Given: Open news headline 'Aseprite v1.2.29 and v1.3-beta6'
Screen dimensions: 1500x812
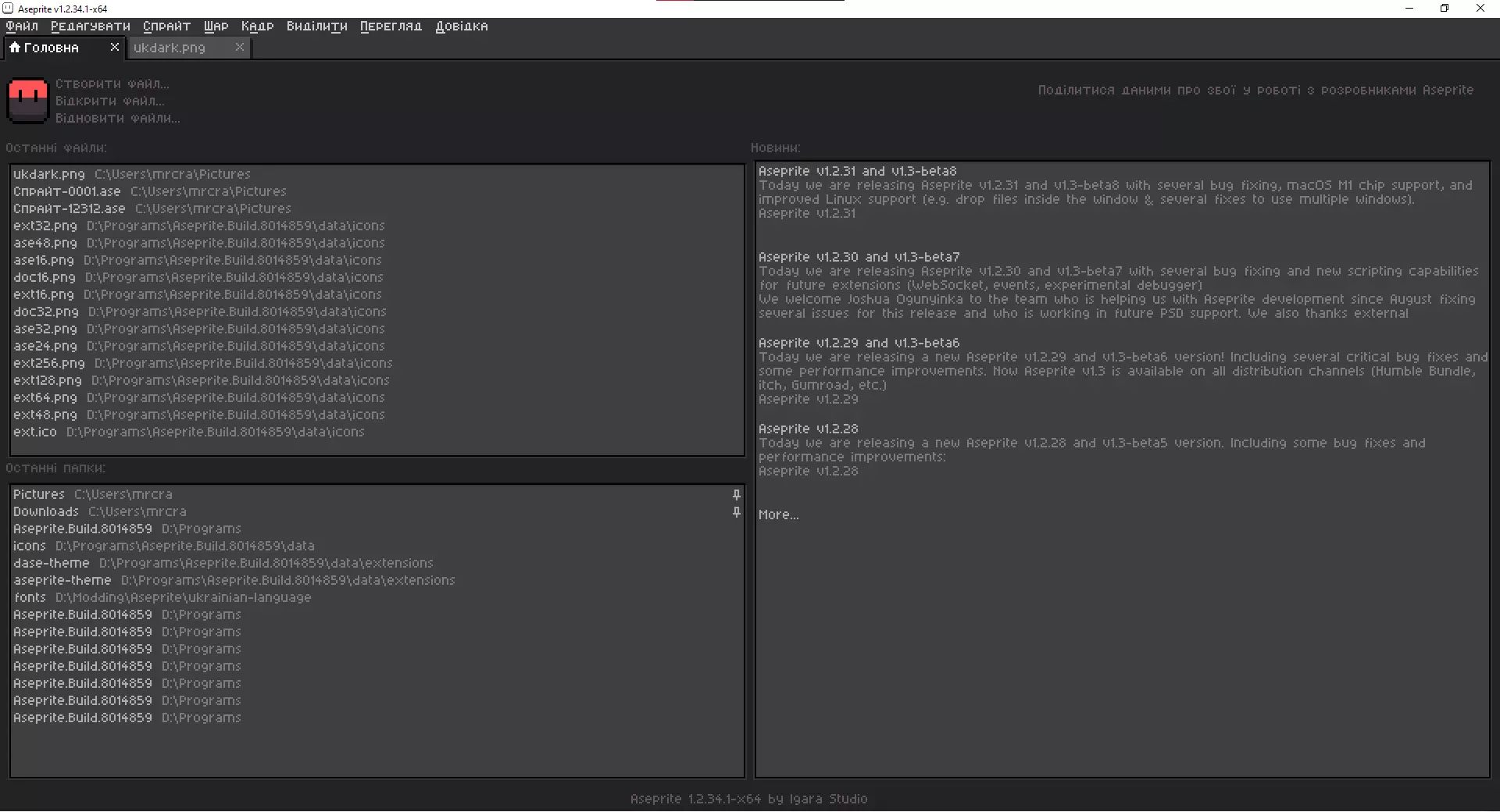Looking at the screenshot, I should [859, 344].
